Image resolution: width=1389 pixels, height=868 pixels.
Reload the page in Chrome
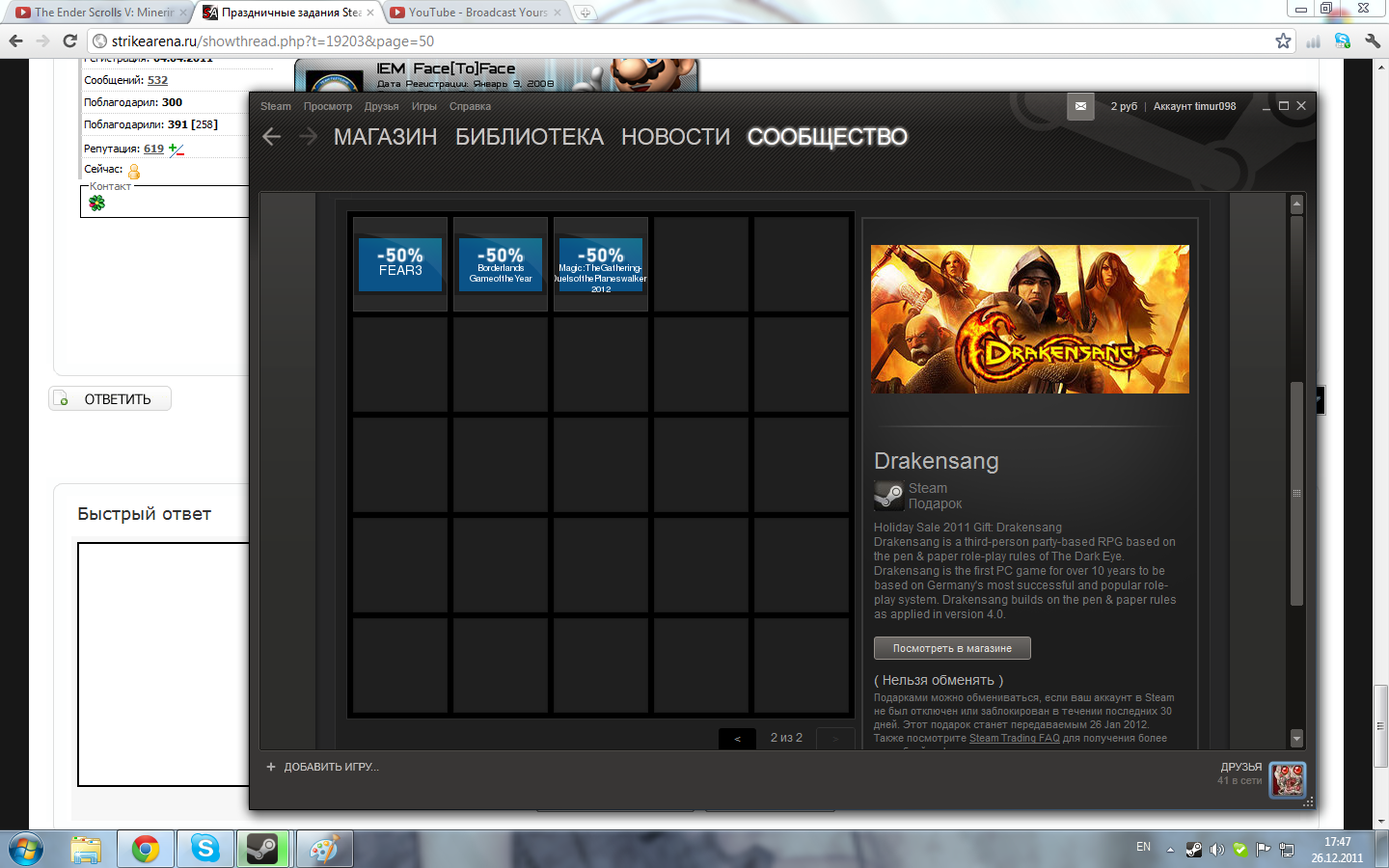tap(69, 41)
